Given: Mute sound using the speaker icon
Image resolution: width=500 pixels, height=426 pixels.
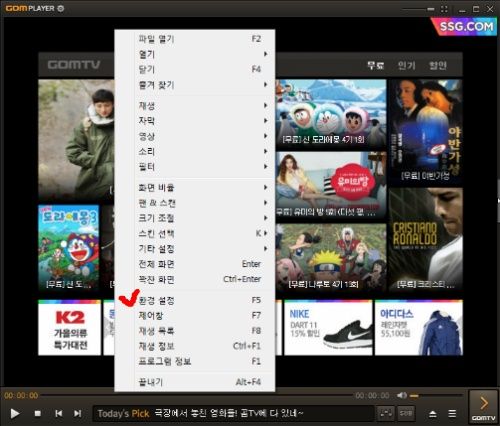Looking at the screenshot, I should [402, 395].
